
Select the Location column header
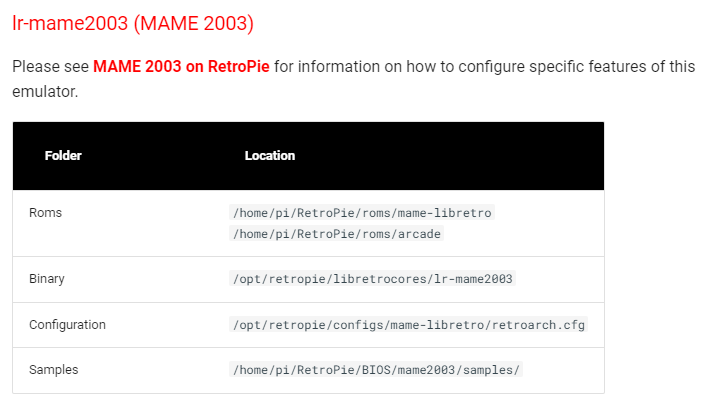click(x=270, y=156)
